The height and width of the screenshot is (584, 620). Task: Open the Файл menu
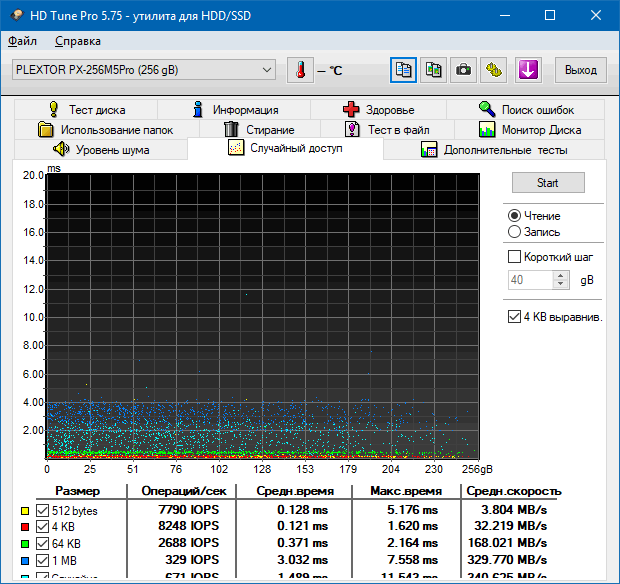tap(22, 41)
